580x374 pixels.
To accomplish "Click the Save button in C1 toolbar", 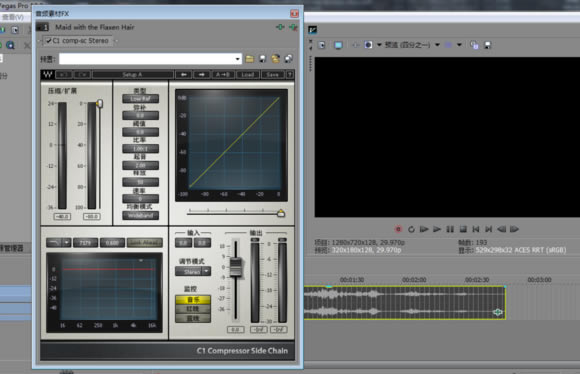I will 272,75.
